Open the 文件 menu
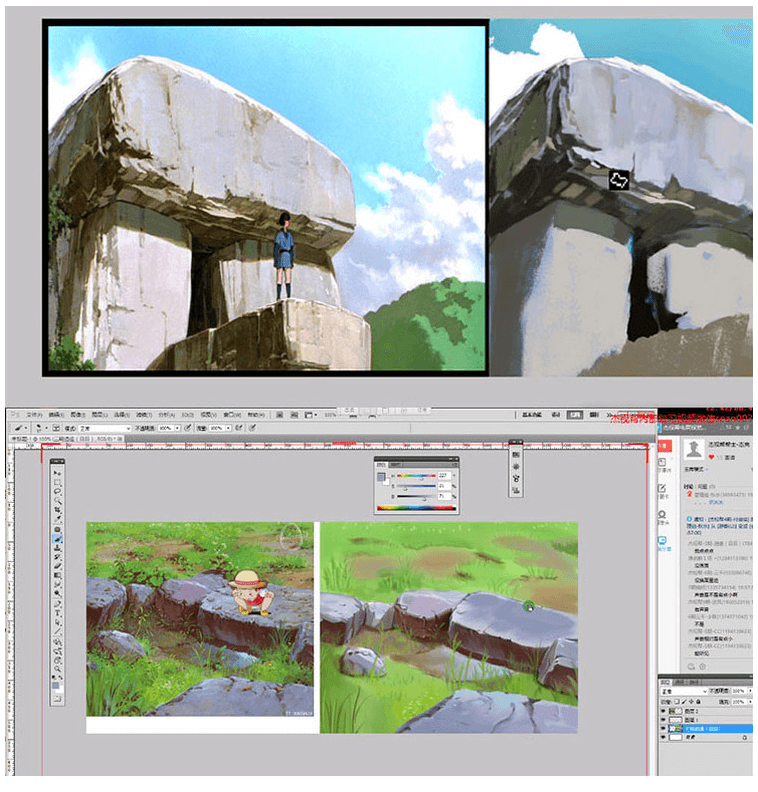 pyautogui.click(x=35, y=415)
